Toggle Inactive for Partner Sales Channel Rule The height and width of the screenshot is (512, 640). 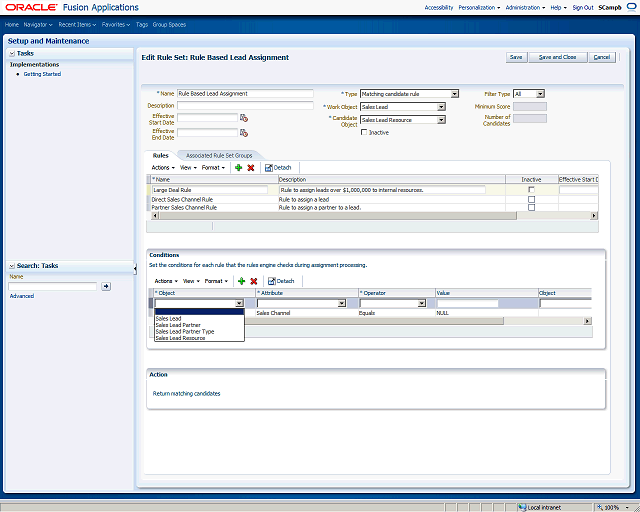tap(531, 207)
